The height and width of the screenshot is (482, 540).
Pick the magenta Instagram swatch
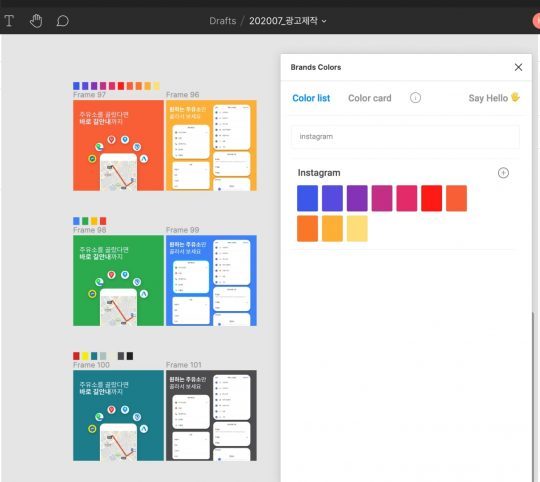coord(382,198)
